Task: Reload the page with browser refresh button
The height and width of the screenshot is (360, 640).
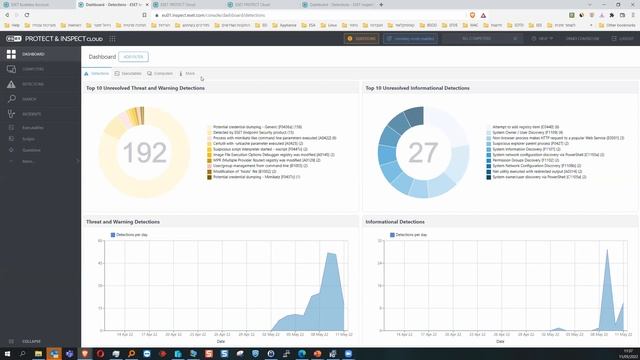Action: point(27,15)
